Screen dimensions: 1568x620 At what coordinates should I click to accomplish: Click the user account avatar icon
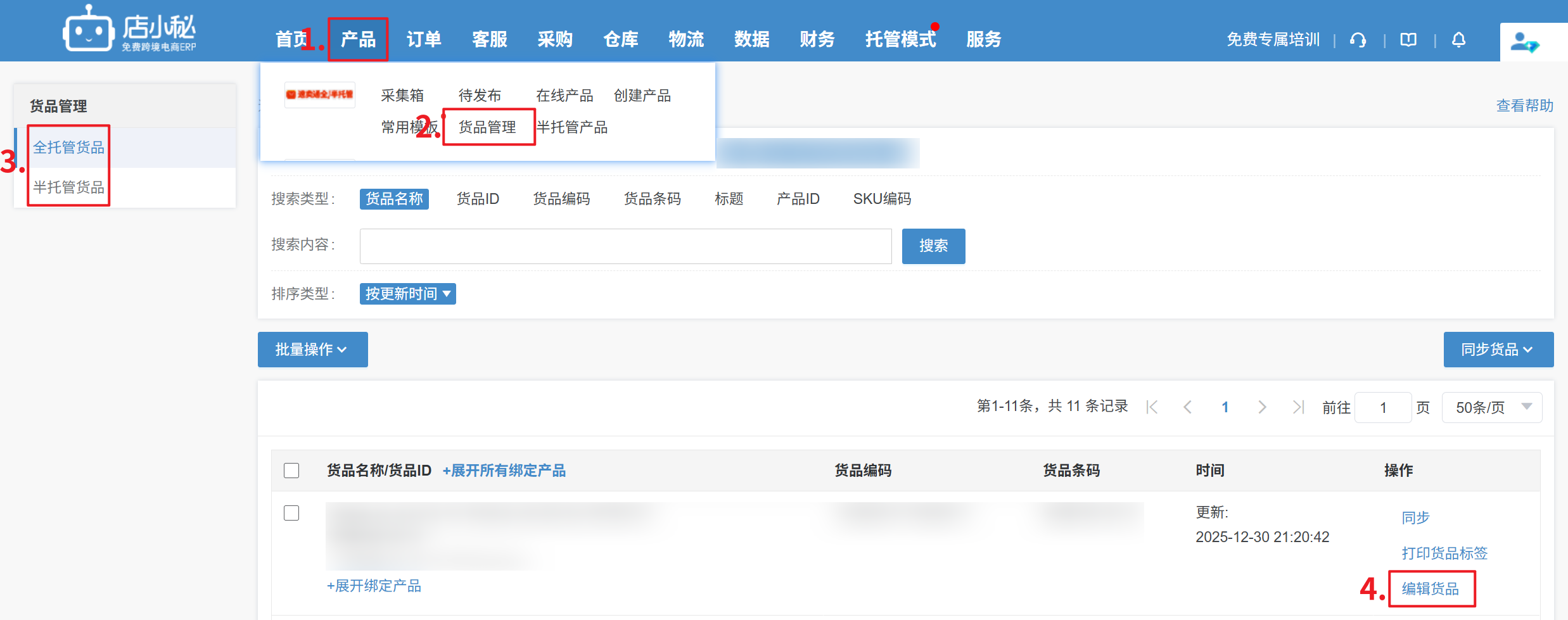pos(1524,42)
